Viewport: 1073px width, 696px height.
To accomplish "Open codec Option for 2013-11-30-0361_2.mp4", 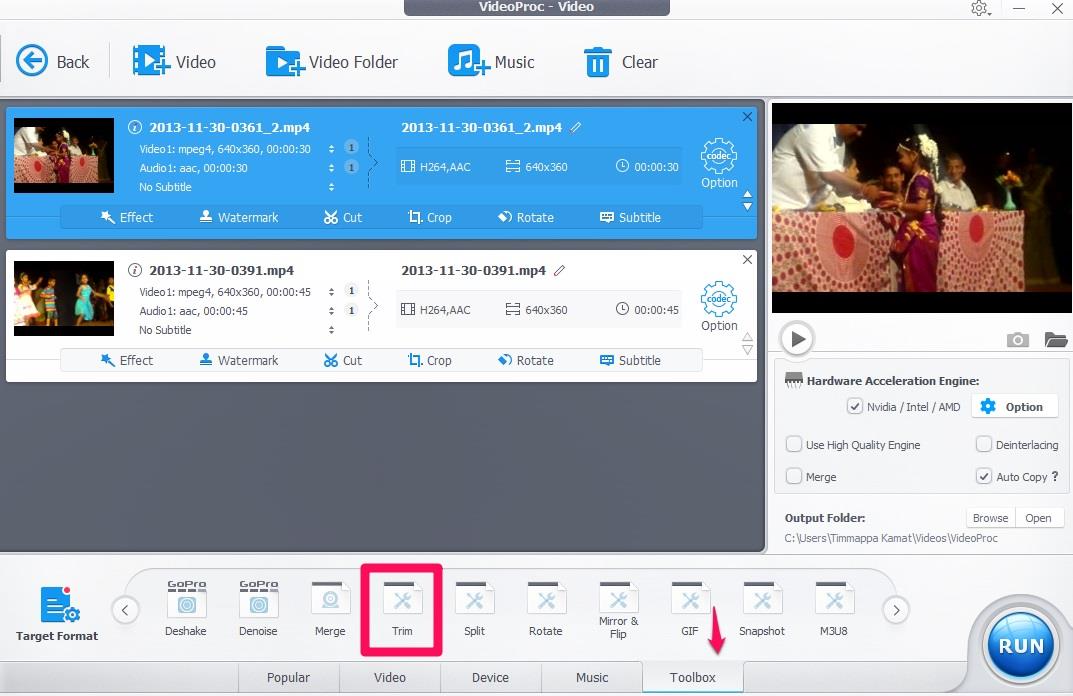I will pos(719,164).
